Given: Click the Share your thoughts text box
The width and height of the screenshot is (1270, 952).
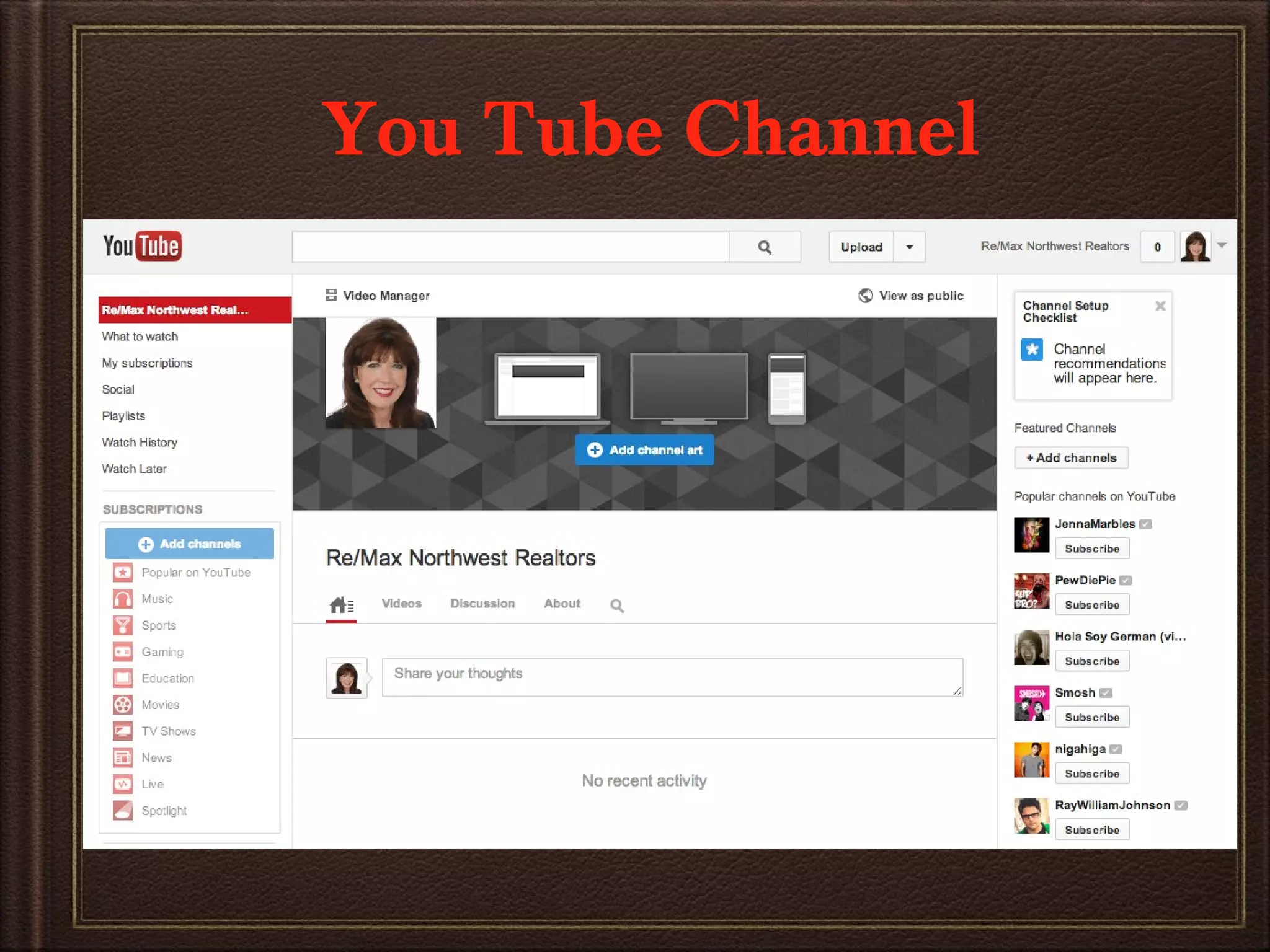Looking at the screenshot, I should pos(672,677).
